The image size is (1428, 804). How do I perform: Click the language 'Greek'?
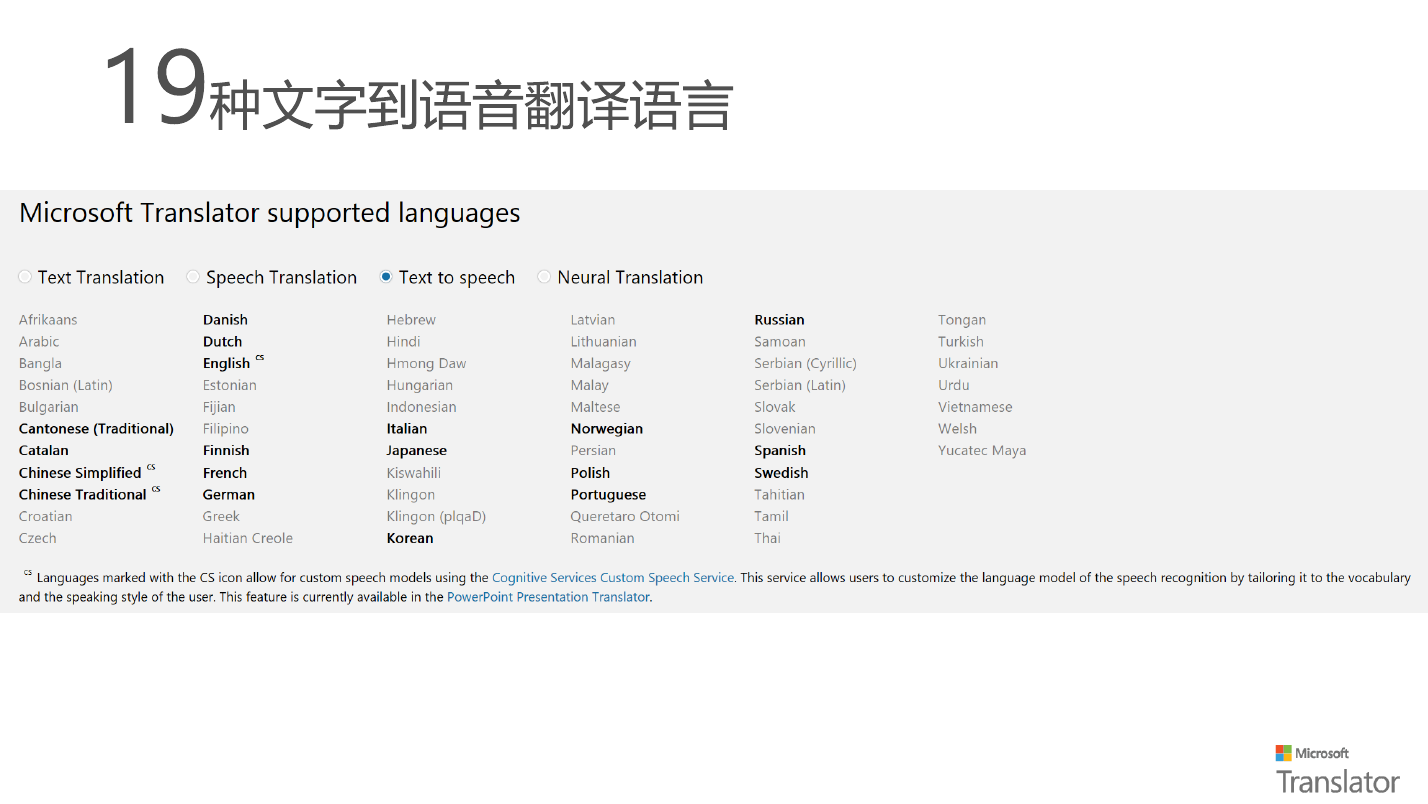[x=221, y=517]
